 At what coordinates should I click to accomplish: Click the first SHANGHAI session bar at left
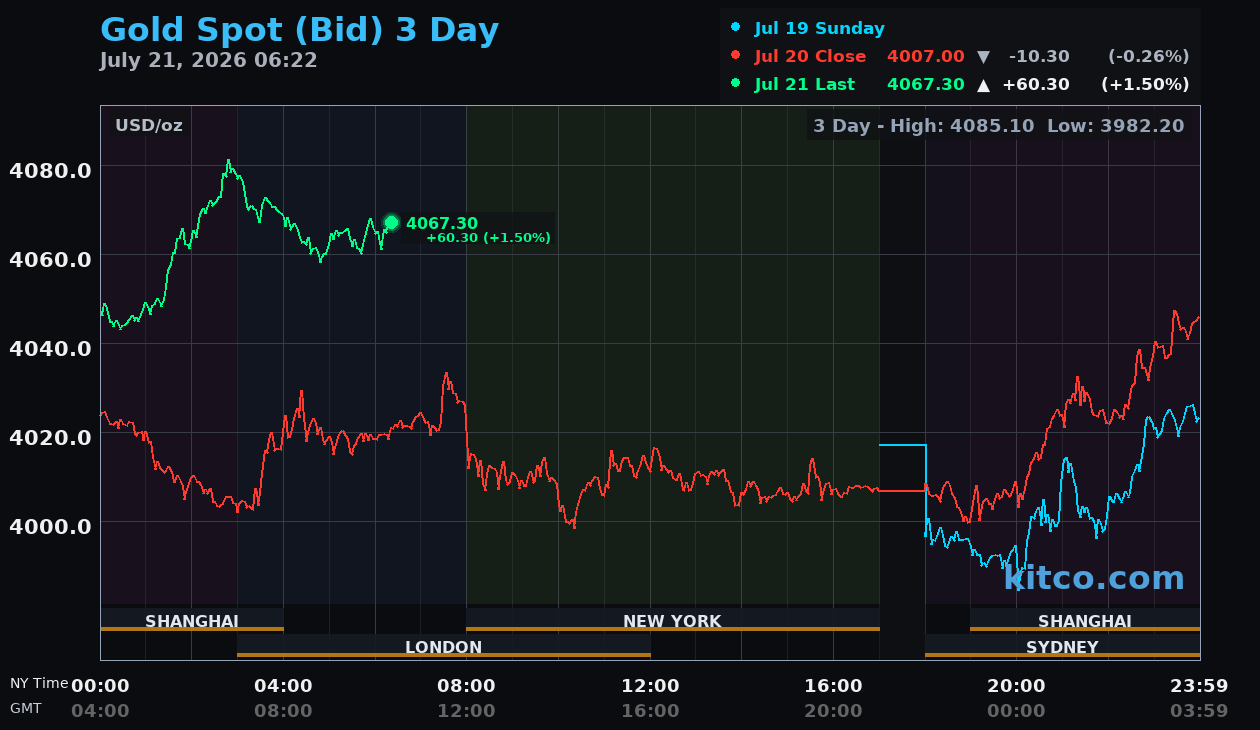[x=192, y=620]
